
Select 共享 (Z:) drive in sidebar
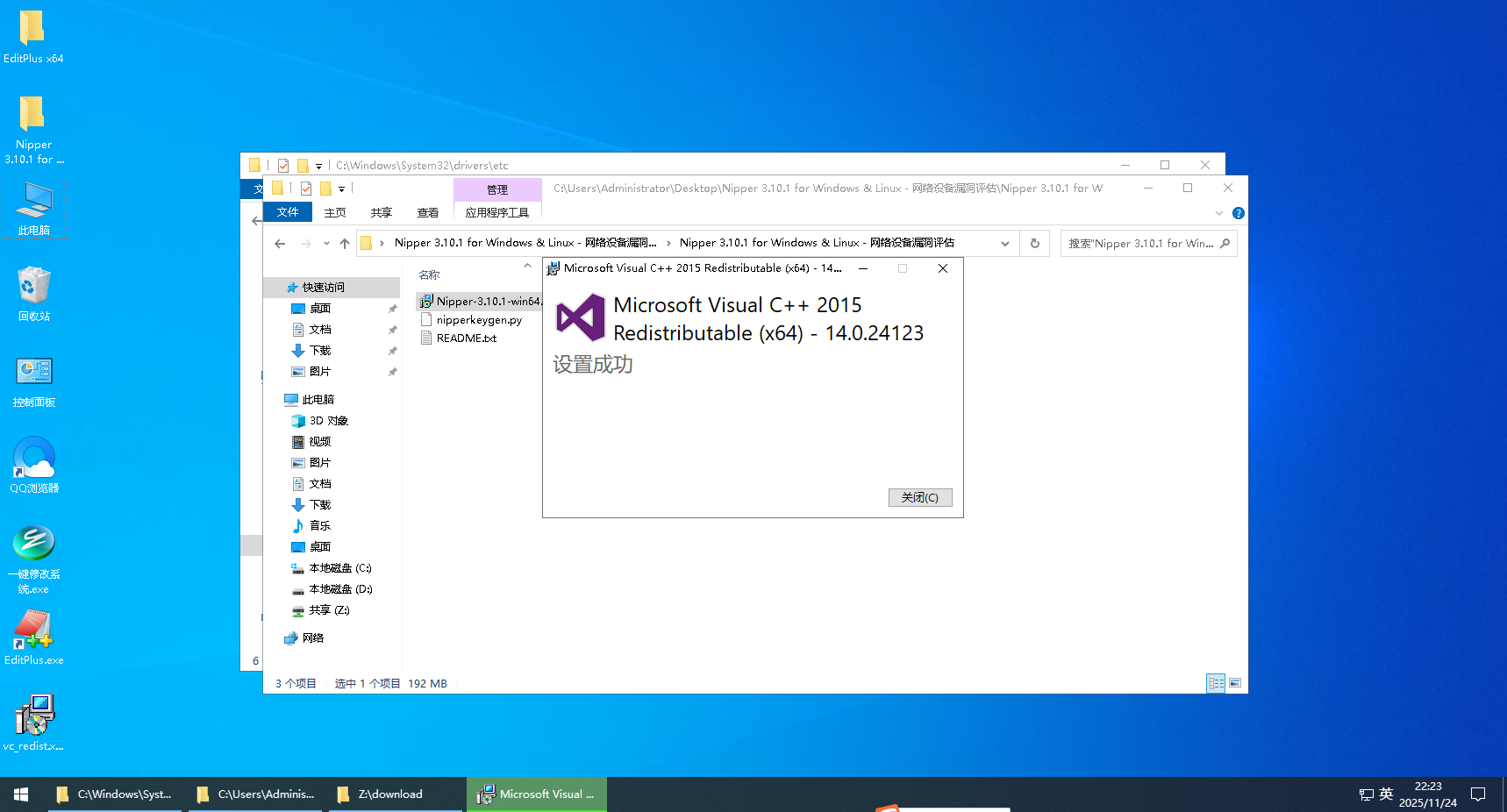click(x=329, y=610)
